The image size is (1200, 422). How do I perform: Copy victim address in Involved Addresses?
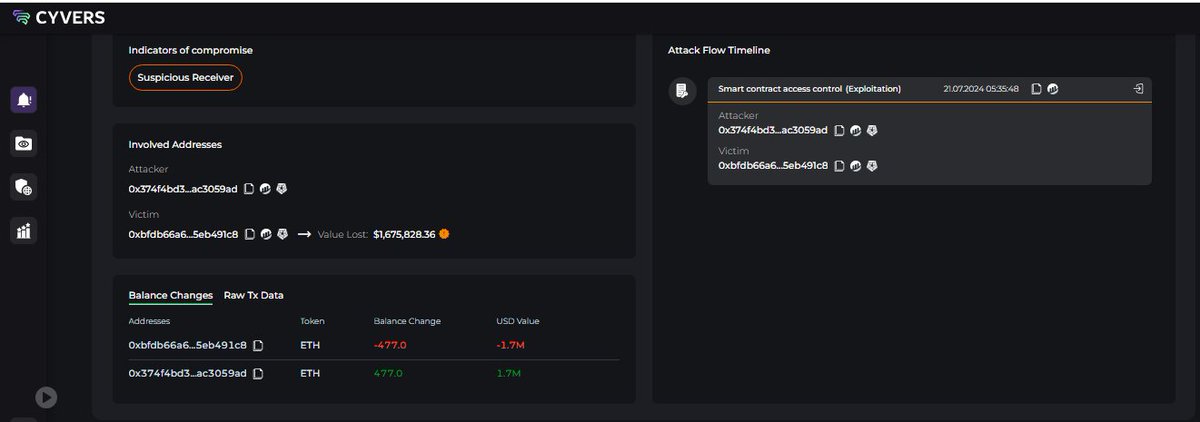pos(249,234)
